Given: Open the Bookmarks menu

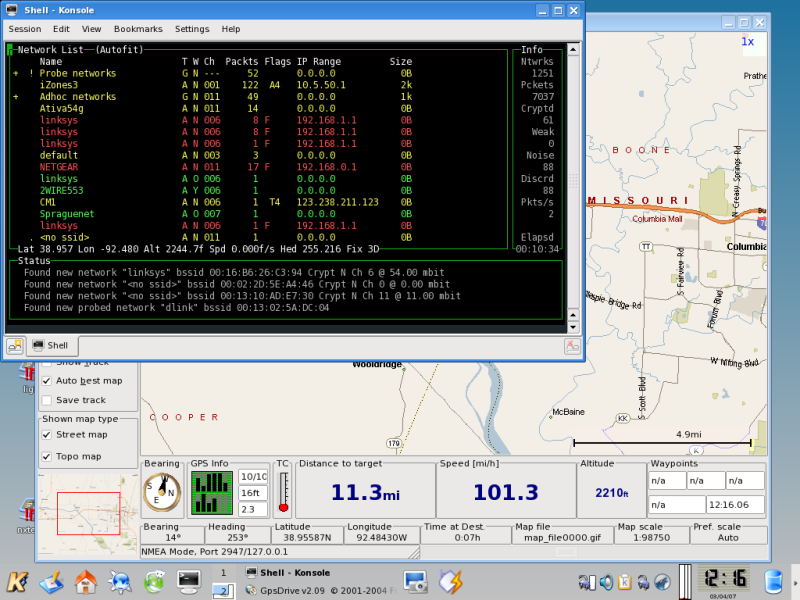Looking at the screenshot, I should (x=138, y=29).
